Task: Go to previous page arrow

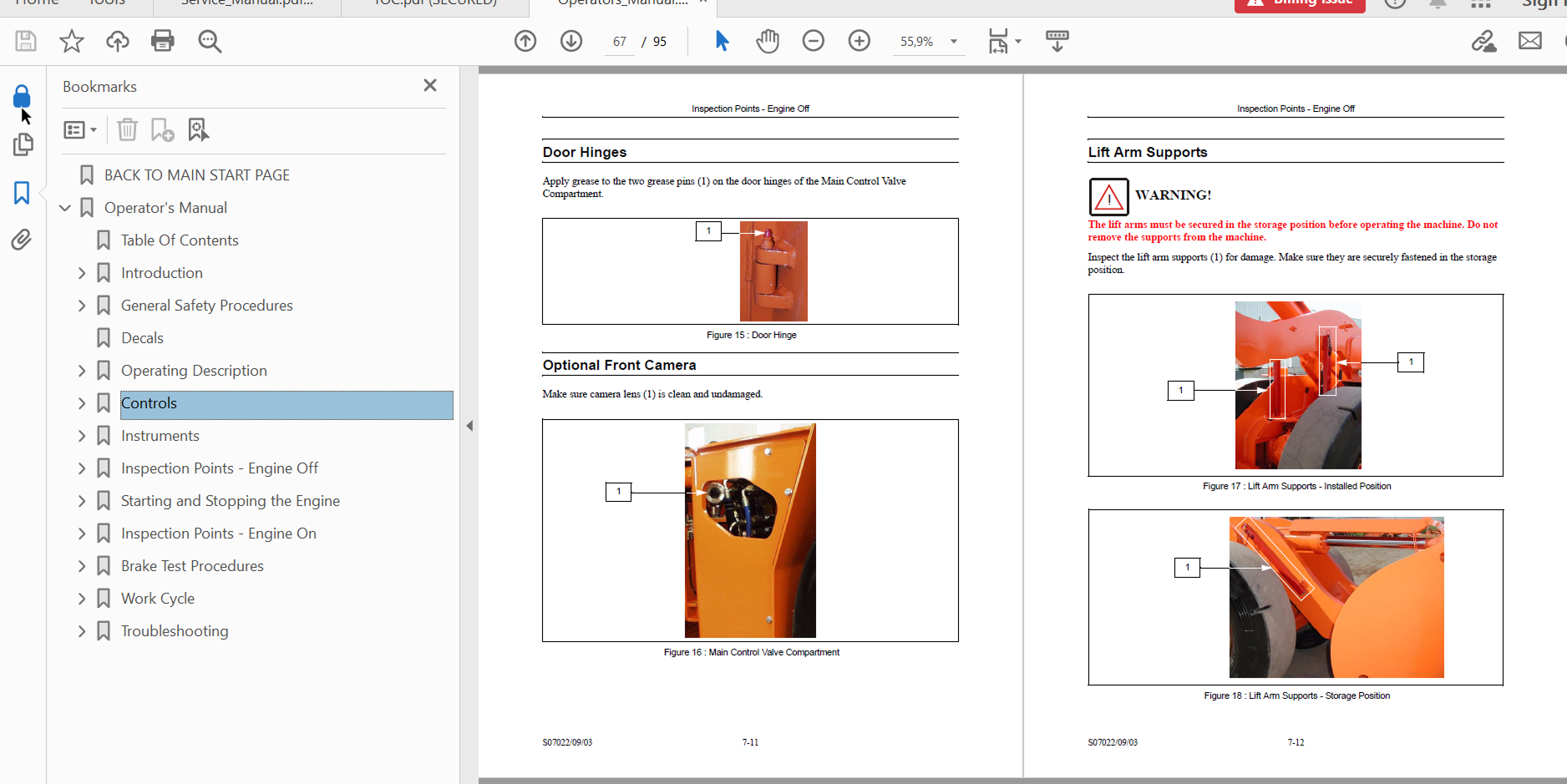Action: [525, 41]
